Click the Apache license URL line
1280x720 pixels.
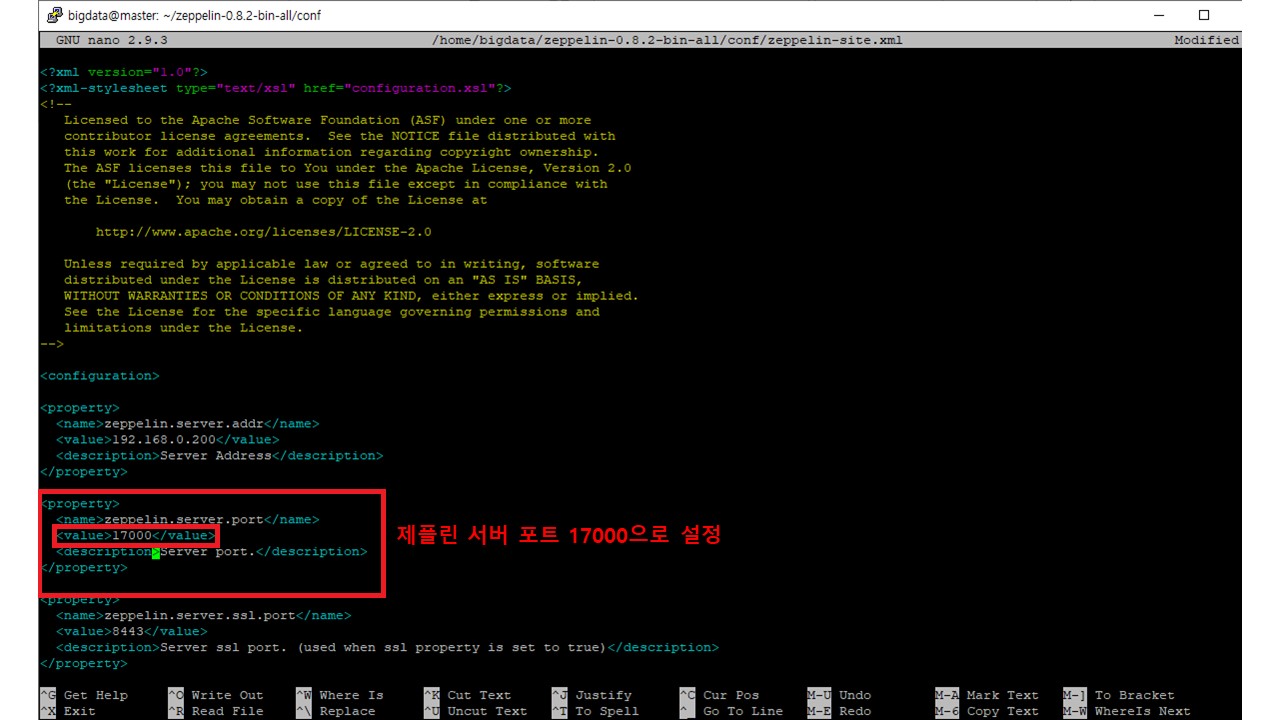(x=264, y=232)
